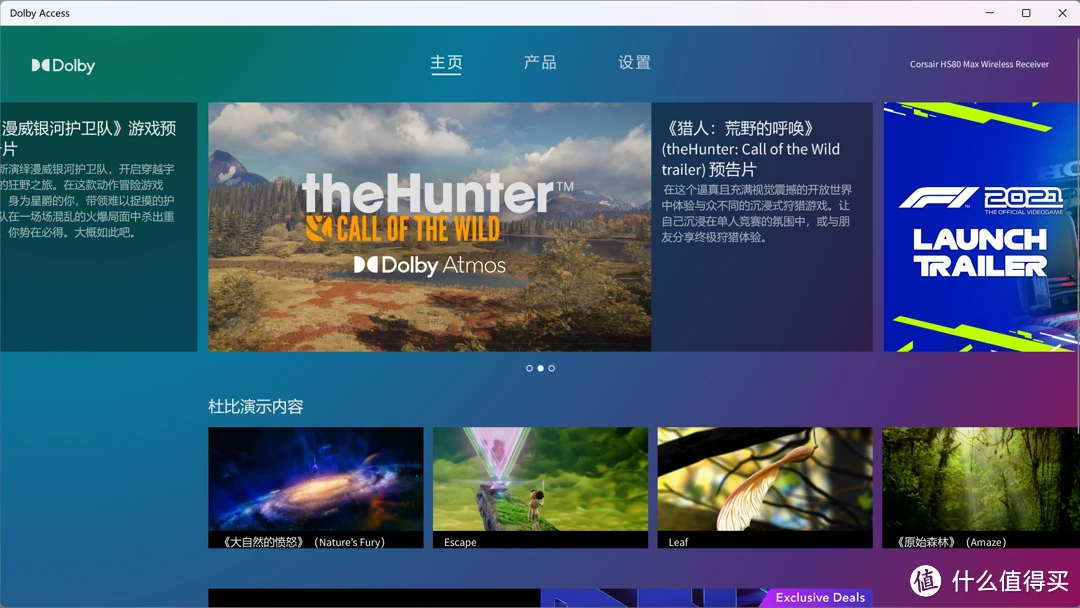Play the Escape demo video
1080x608 pixels.
[x=540, y=488]
